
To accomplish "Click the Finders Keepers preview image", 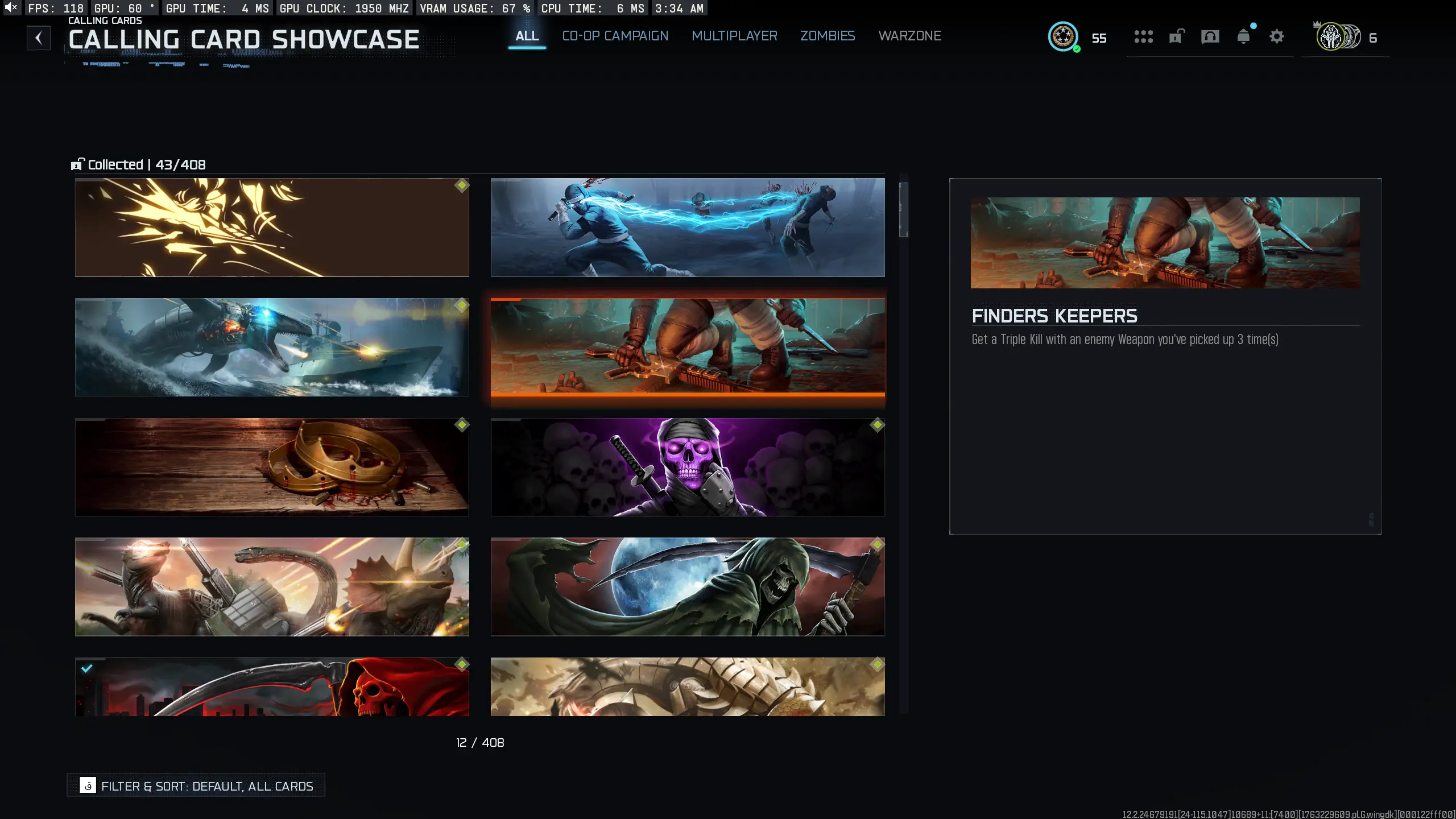I will (x=1165, y=243).
